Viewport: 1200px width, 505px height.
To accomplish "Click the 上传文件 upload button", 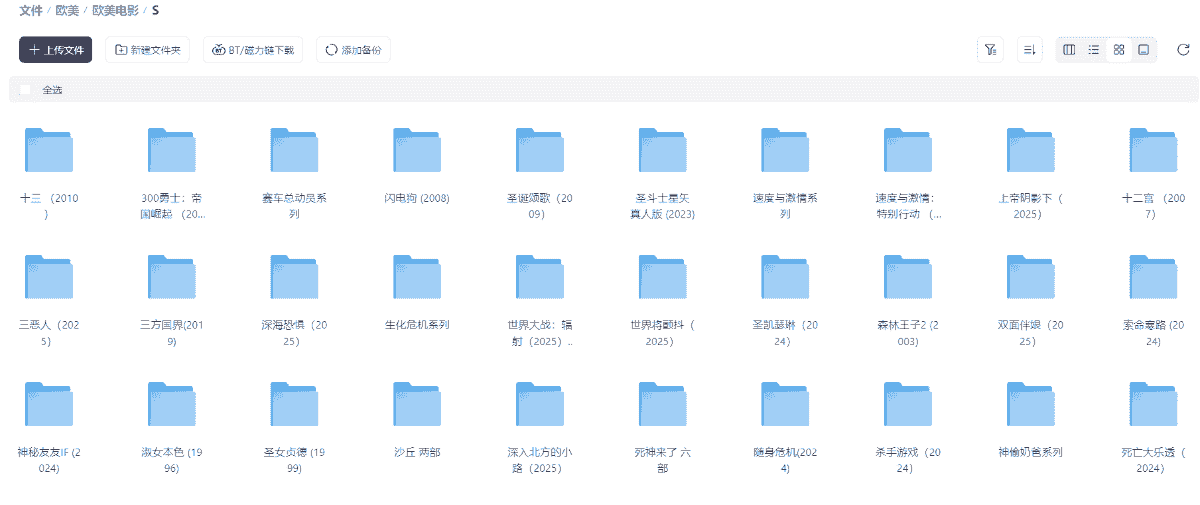I will tap(55, 50).
